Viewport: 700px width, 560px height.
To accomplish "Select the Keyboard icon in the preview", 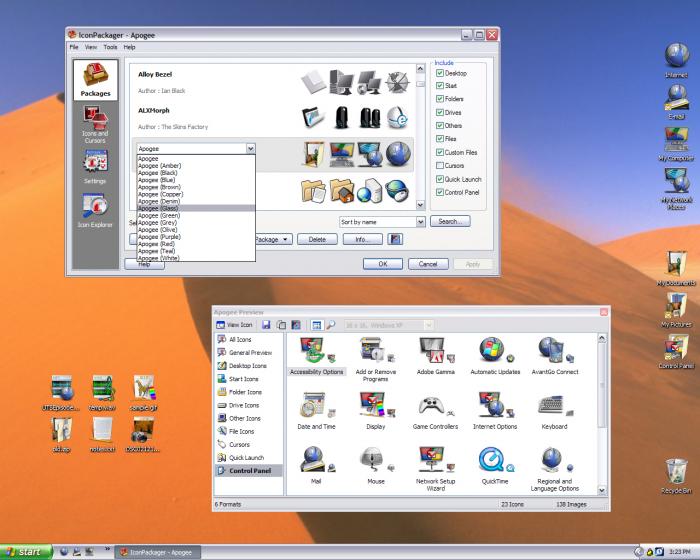I will 555,411.
